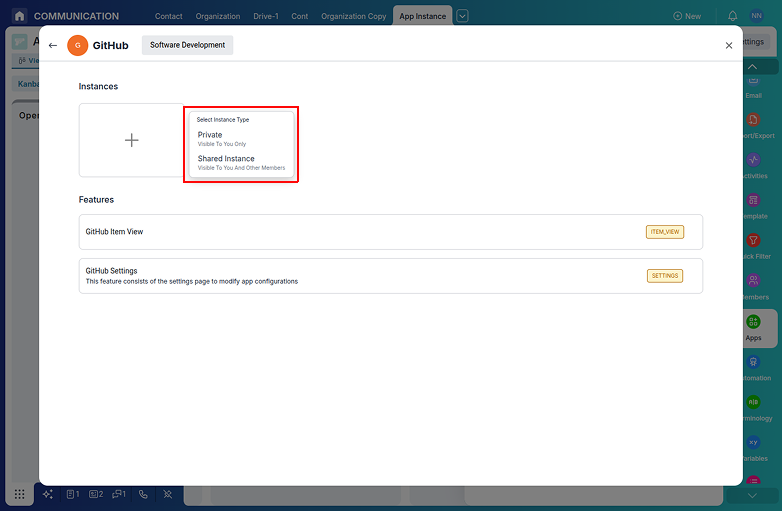Open the notifications bell
782x511 pixels.
732,16
